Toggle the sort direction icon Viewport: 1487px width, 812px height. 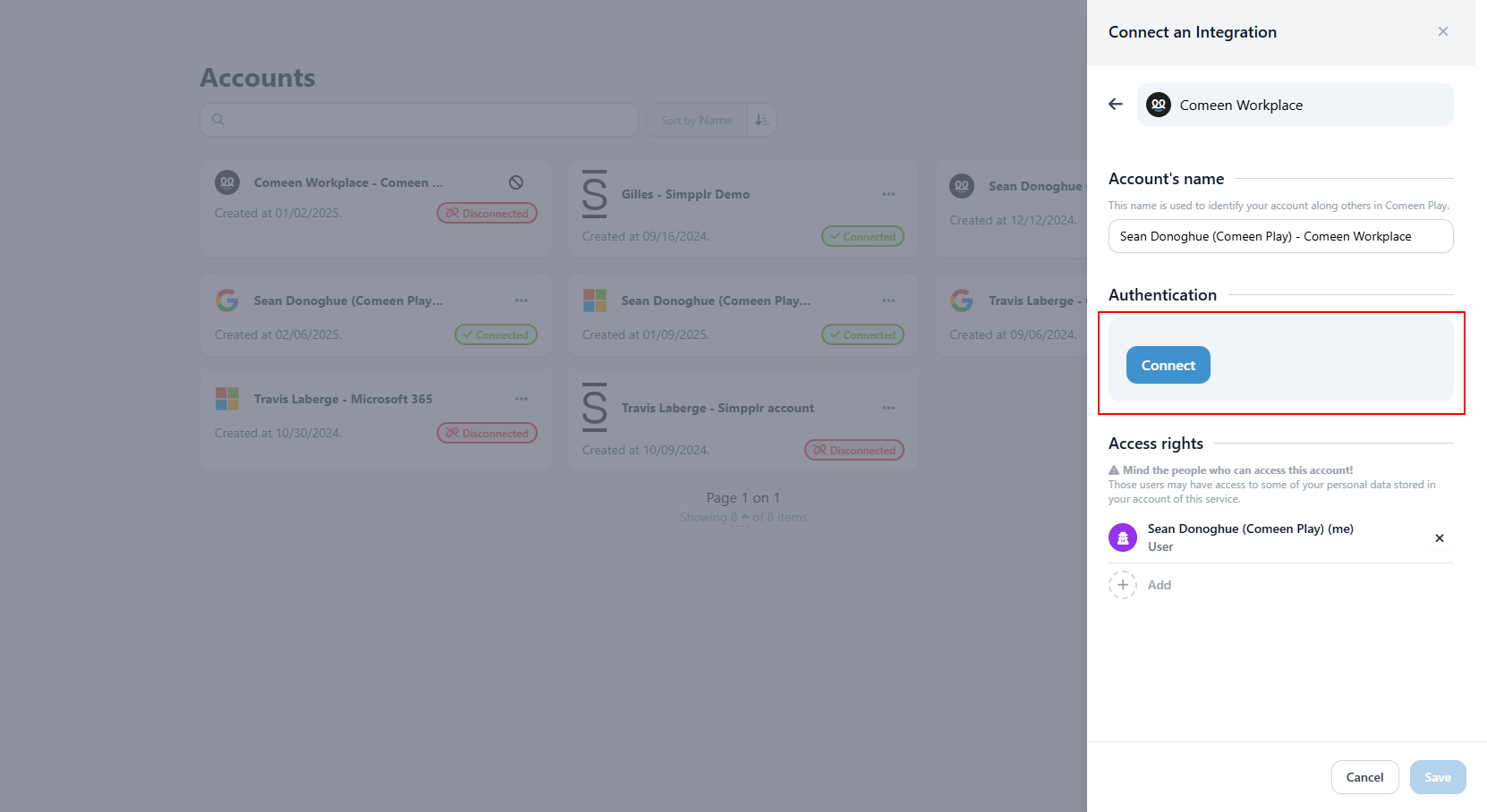761,120
